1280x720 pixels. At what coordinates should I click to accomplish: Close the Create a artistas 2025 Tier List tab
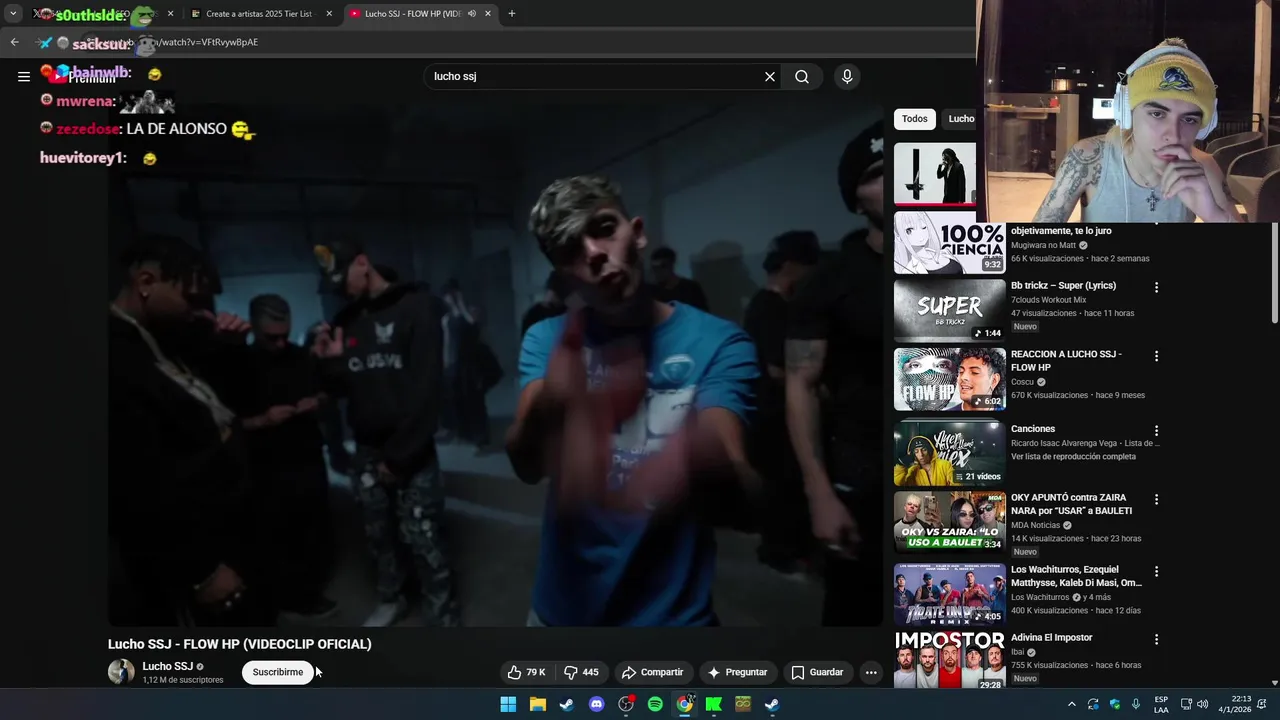click(329, 14)
